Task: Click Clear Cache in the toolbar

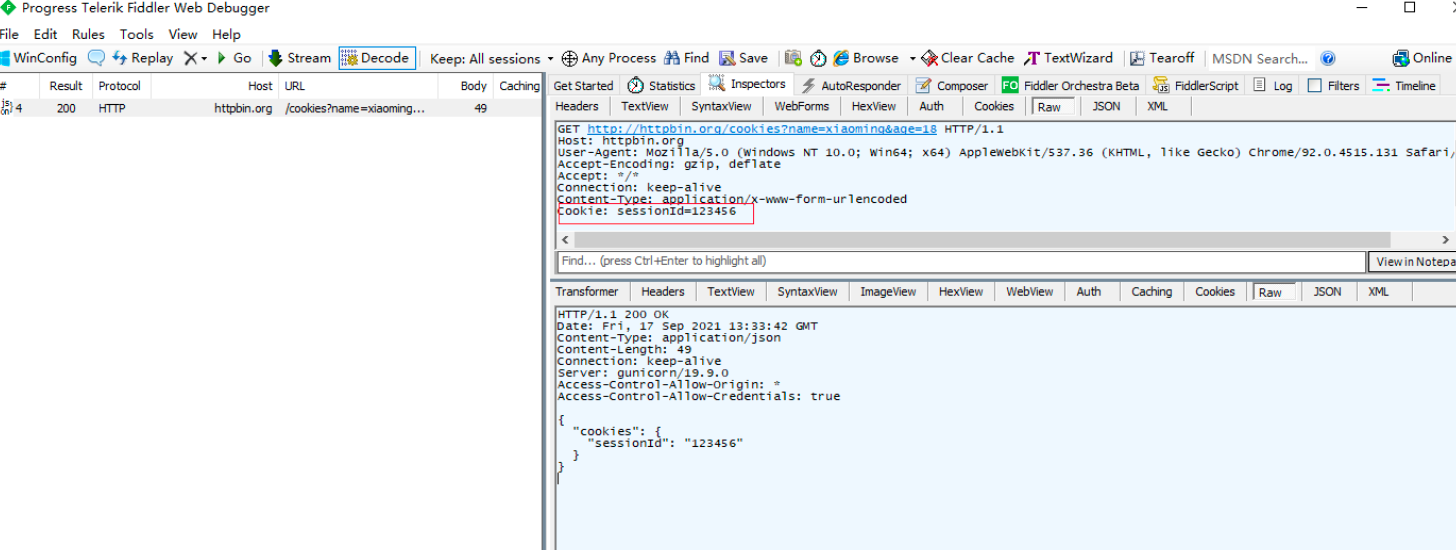Action: point(968,58)
